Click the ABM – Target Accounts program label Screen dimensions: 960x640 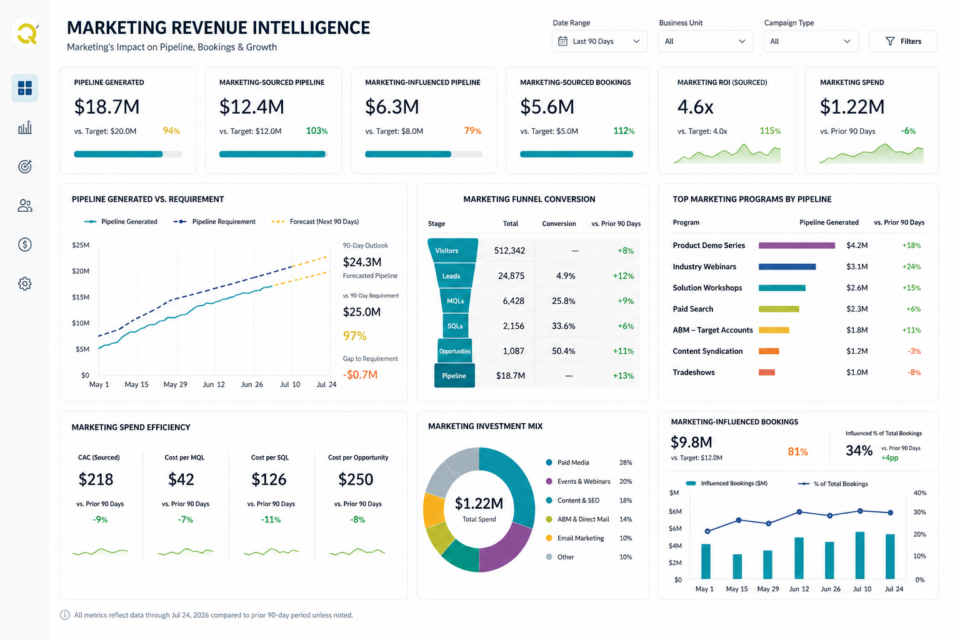pos(713,330)
